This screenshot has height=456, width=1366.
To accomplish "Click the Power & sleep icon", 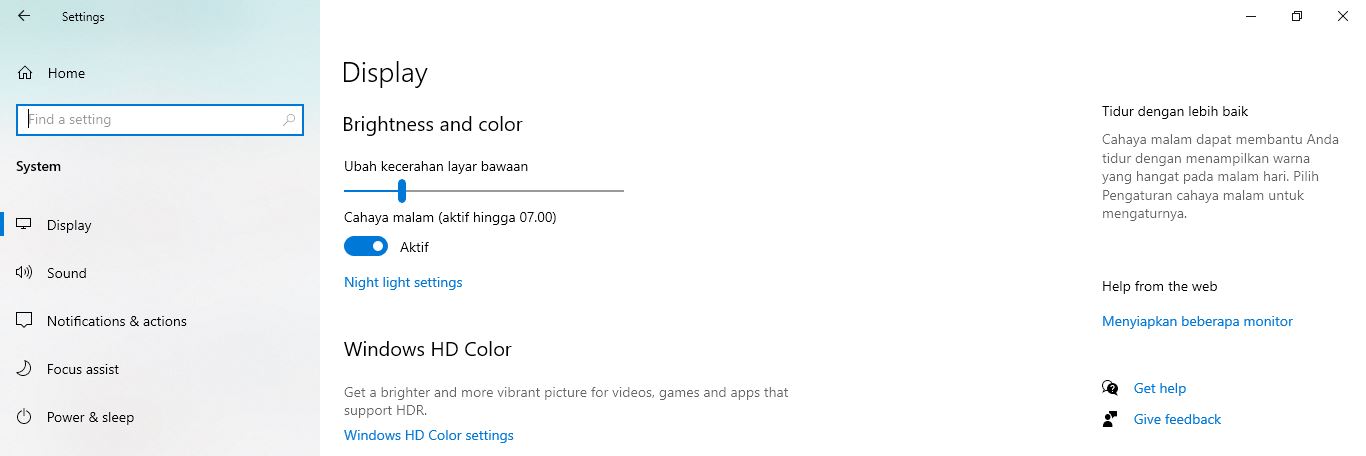I will click(x=25, y=417).
